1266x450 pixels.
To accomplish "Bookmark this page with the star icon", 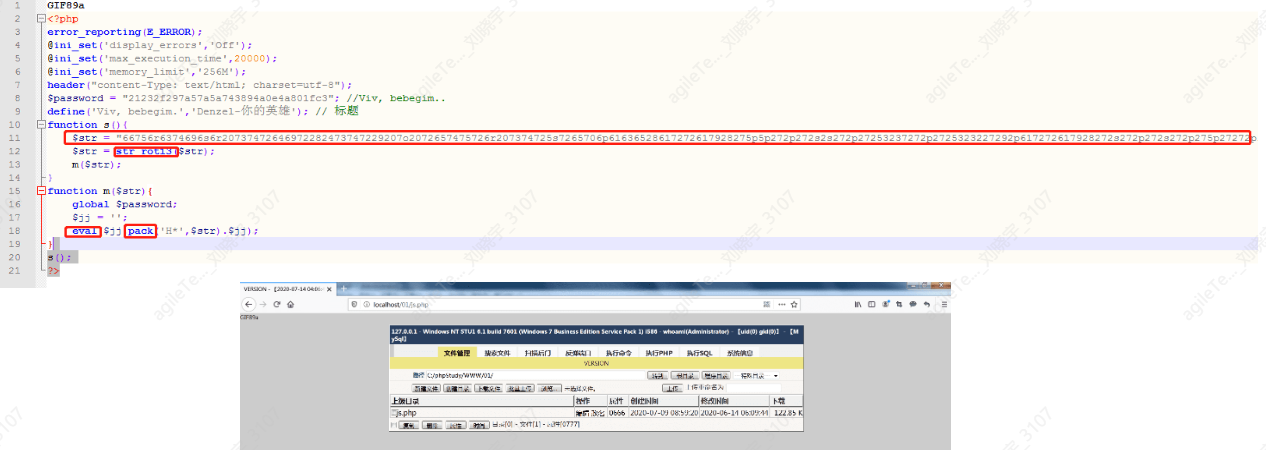I will tap(793, 304).
